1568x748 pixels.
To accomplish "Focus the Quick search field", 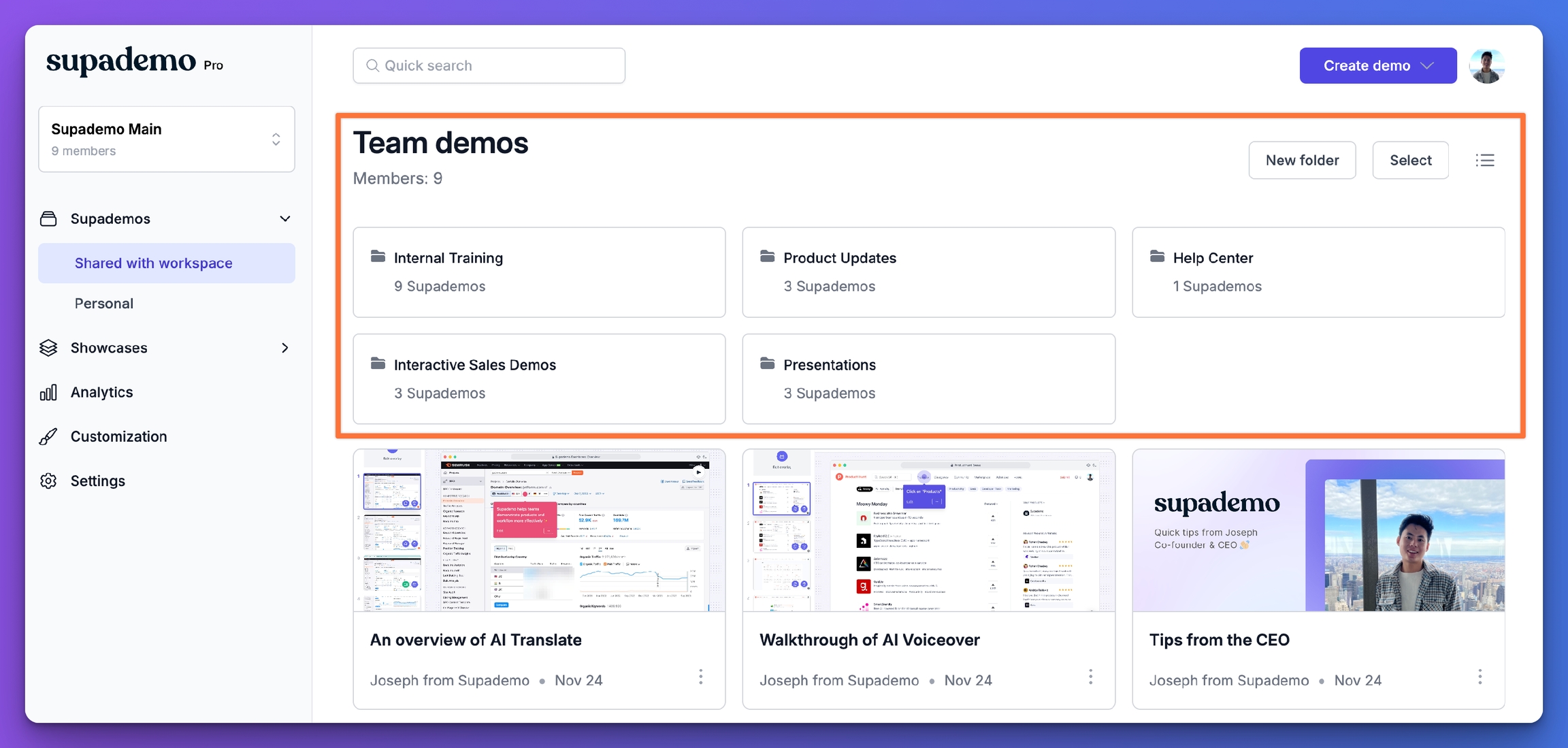I will pyautogui.click(x=489, y=66).
